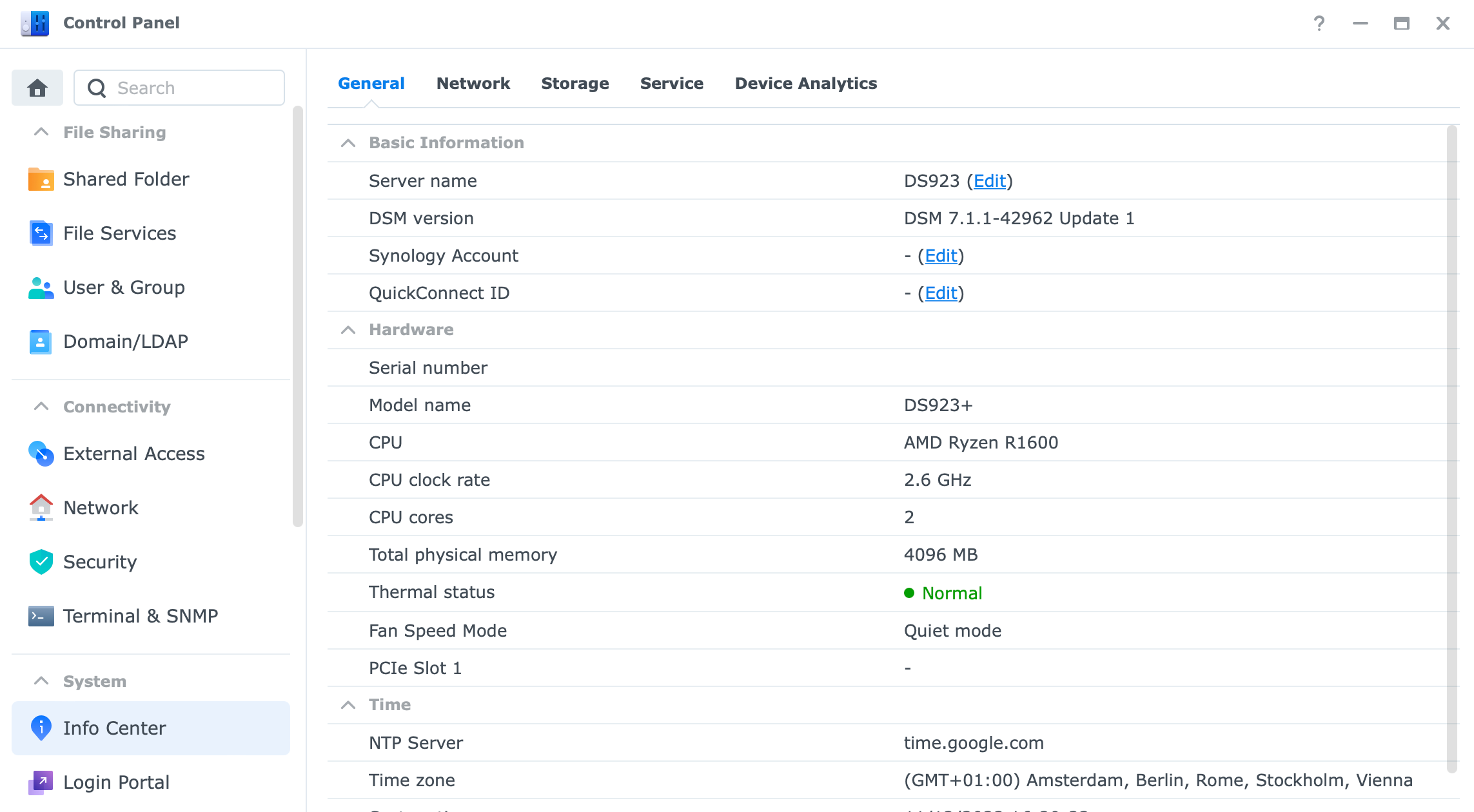Open Domain/LDAP icon
Viewport: 1474px width, 812px height.
(x=41, y=342)
